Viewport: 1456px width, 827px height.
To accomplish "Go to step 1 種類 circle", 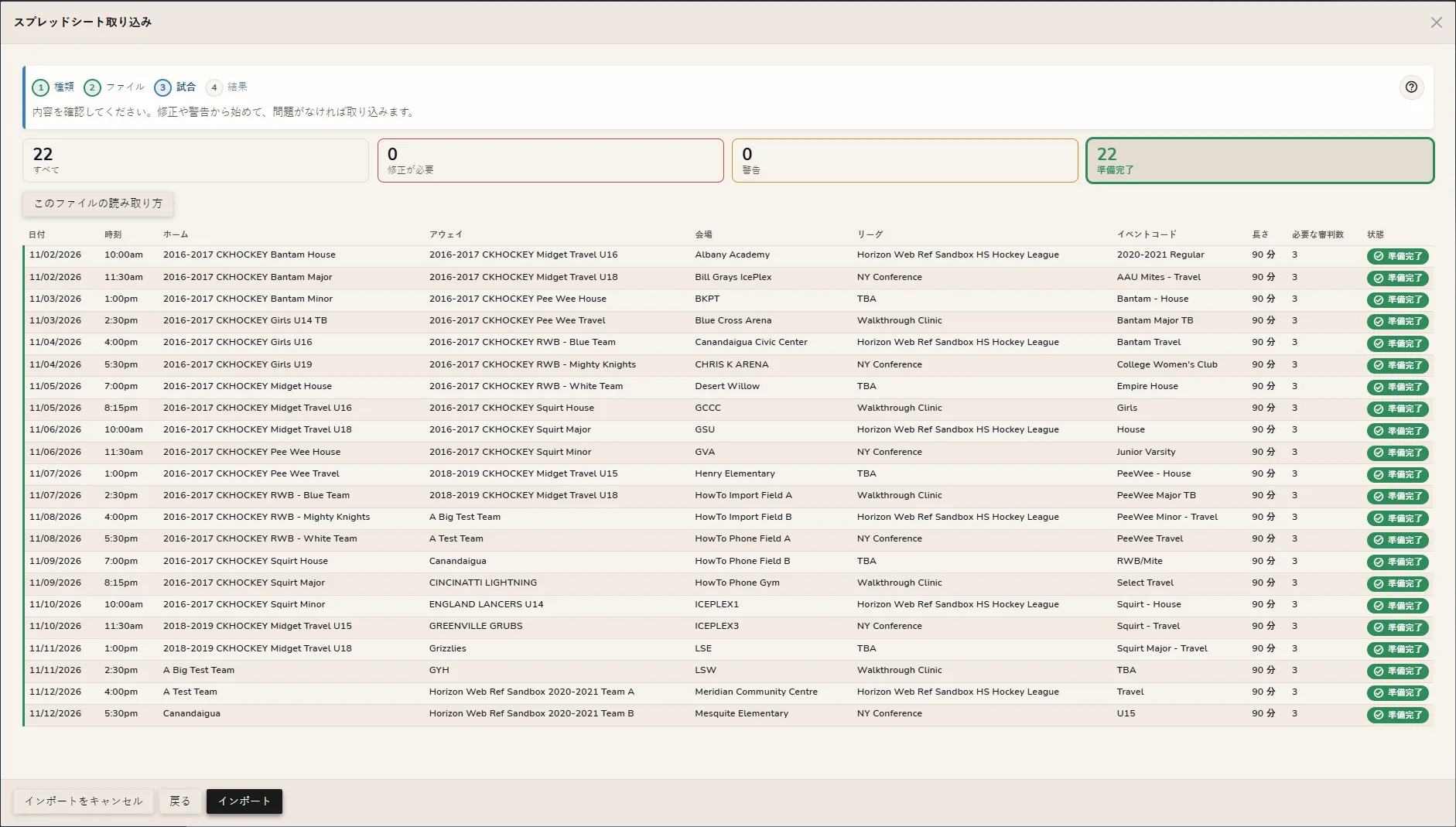I will click(41, 87).
